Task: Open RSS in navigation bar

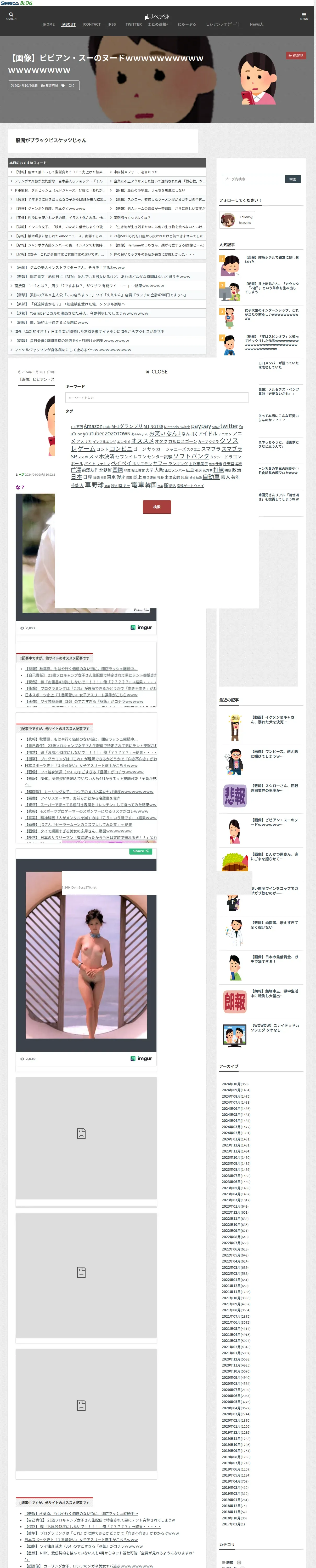Action: click(x=111, y=24)
